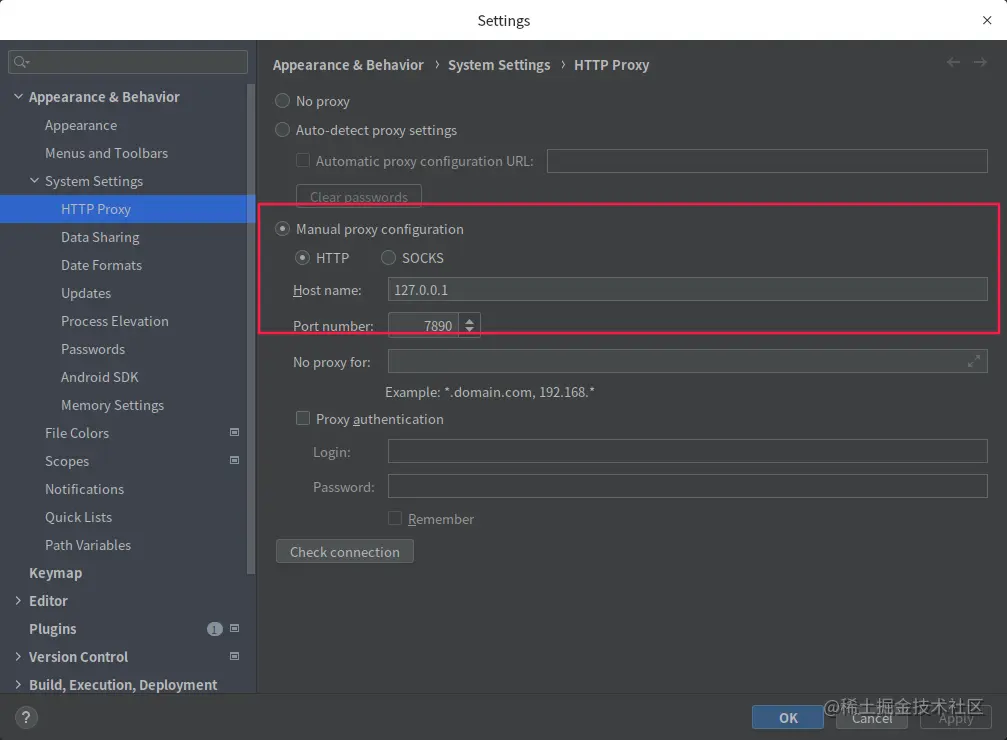Image resolution: width=1007 pixels, height=740 pixels.
Task: Click System Settings breadcrumb
Action: [499, 65]
